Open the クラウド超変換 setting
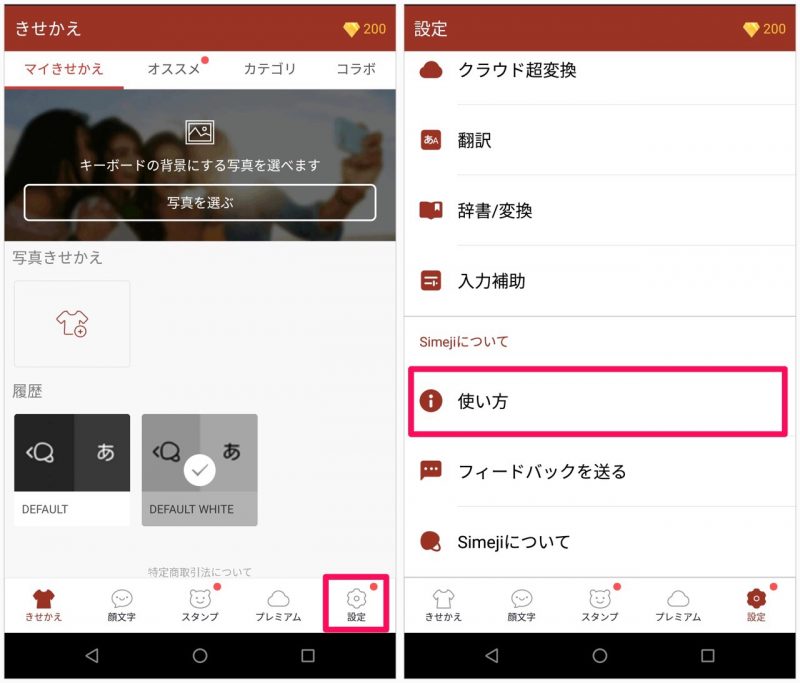Screen dimensions: 800x683 click(600, 70)
